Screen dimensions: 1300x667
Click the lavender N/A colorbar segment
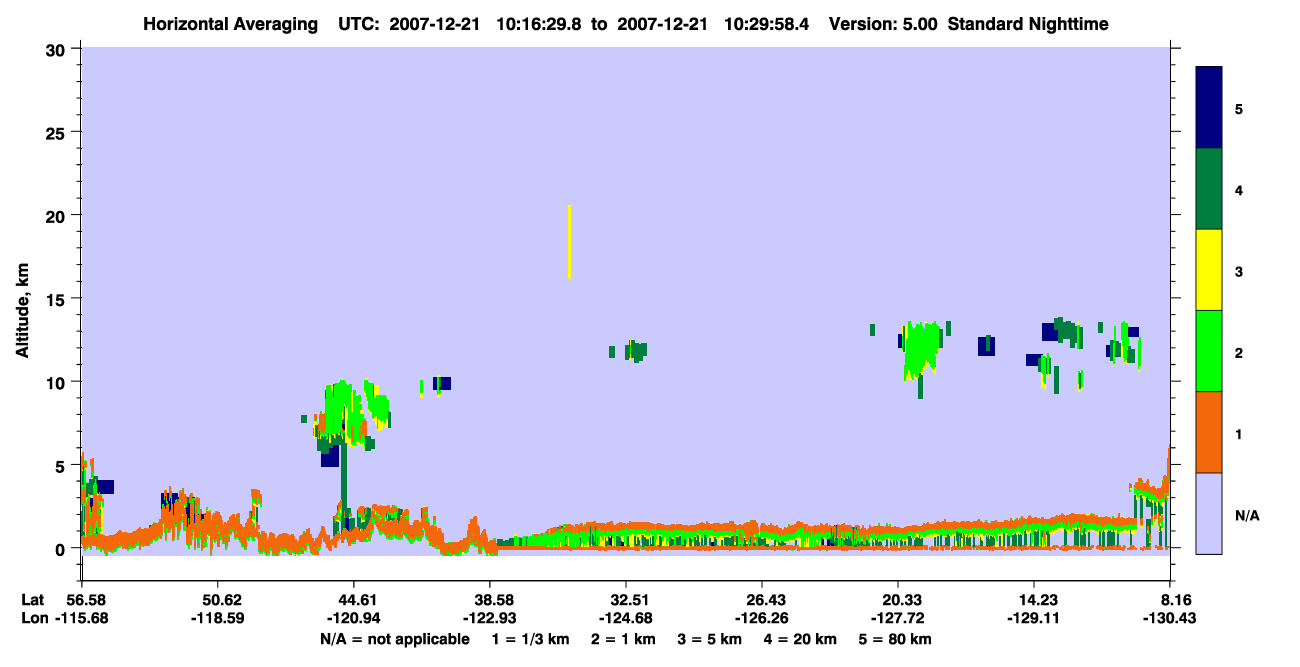click(x=1209, y=513)
